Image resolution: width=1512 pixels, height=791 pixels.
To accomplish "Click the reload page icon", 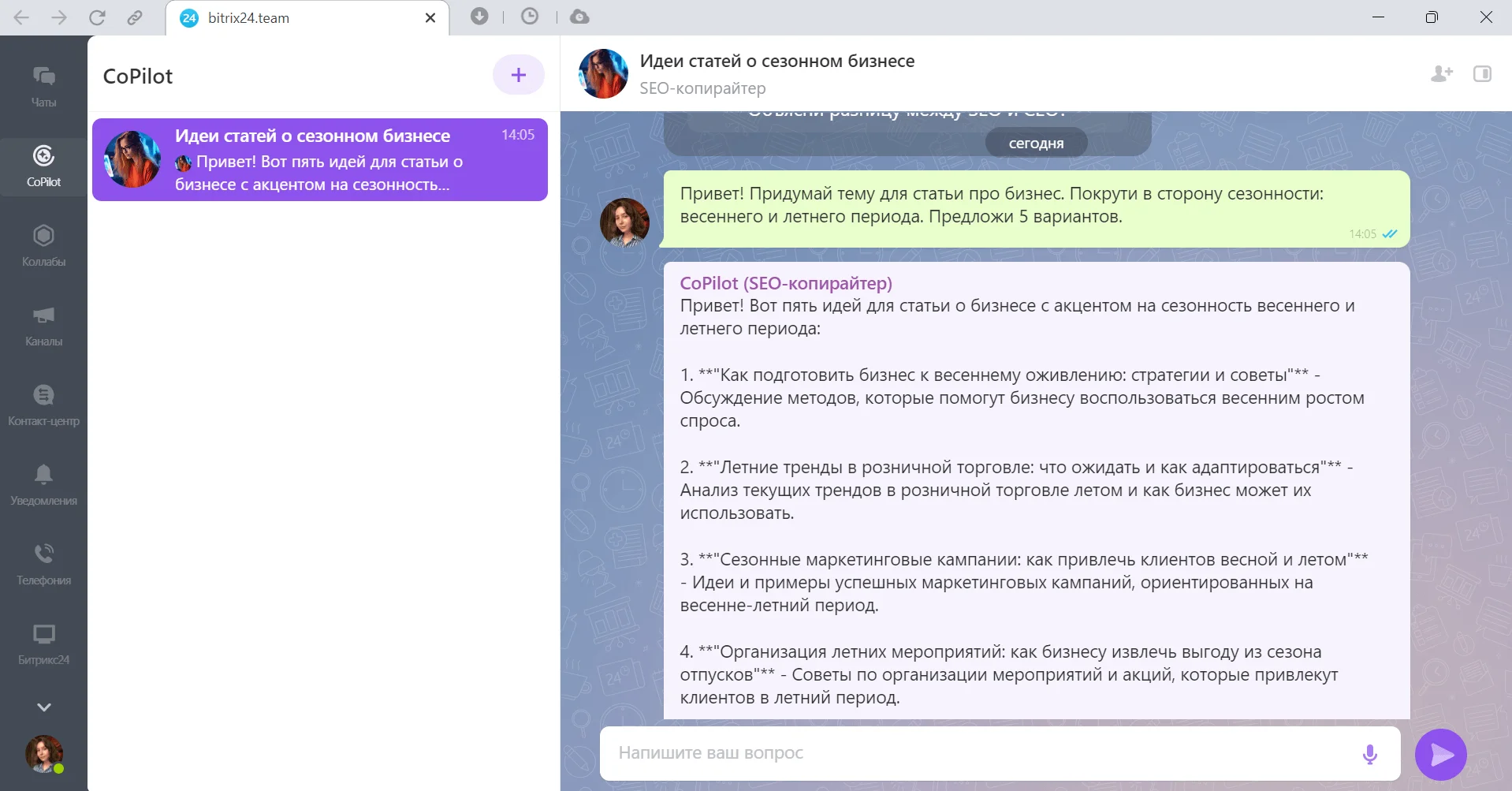I will pyautogui.click(x=97, y=17).
